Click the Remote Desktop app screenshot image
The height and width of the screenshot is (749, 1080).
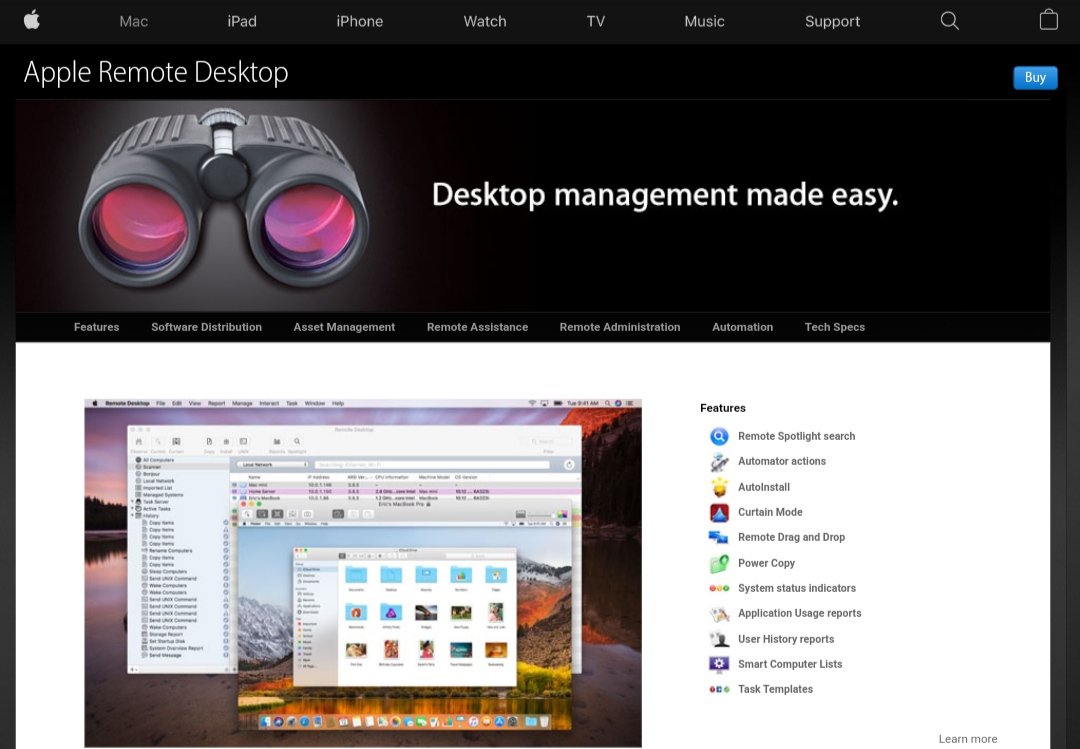(363, 573)
